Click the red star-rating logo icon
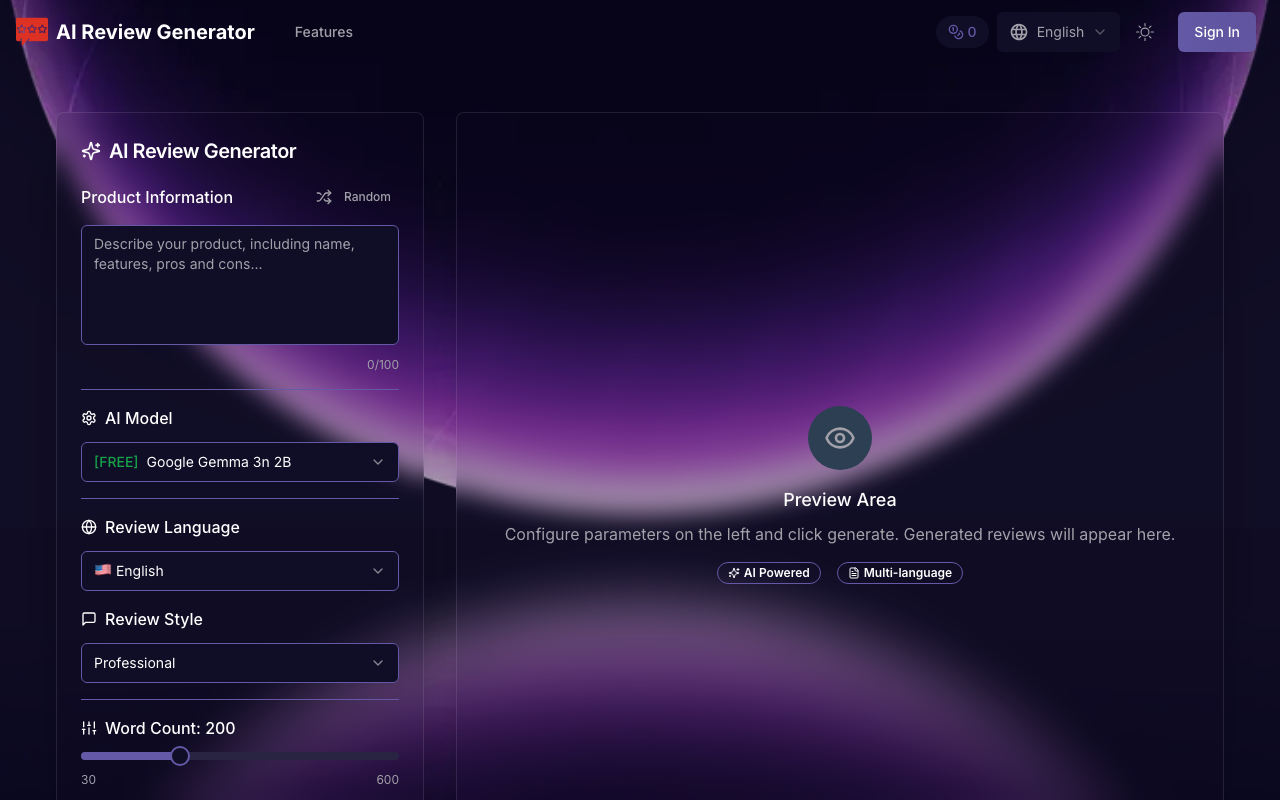1280x800 pixels. [x=32, y=31]
